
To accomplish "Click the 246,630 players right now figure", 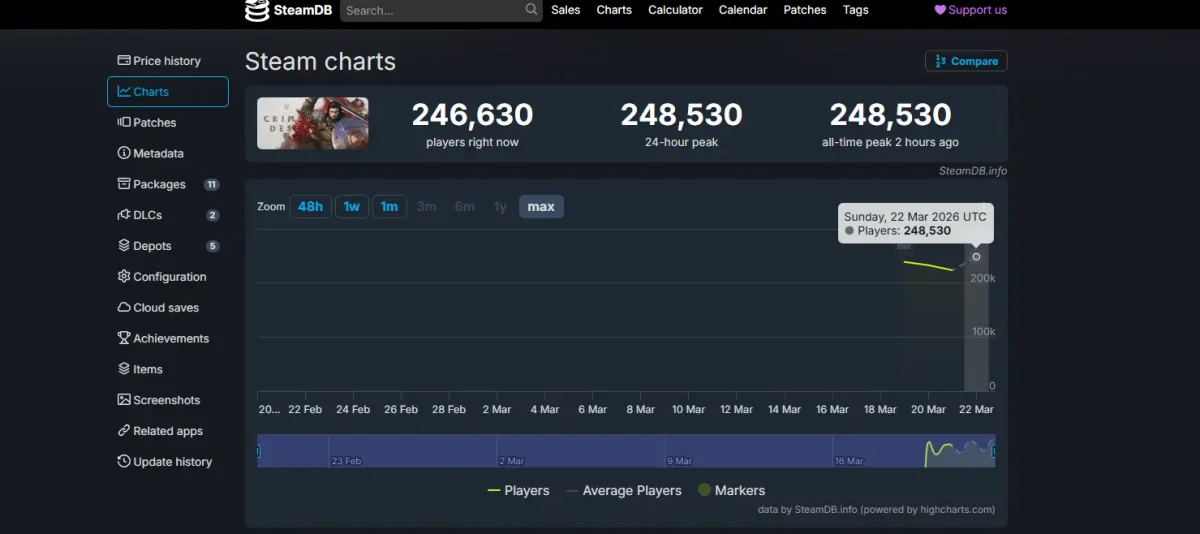I will click(x=472, y=115).
